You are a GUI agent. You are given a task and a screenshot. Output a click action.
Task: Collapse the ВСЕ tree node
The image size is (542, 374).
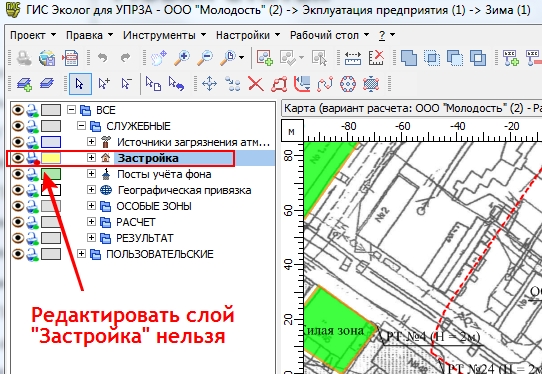click(x=71, y=110)
